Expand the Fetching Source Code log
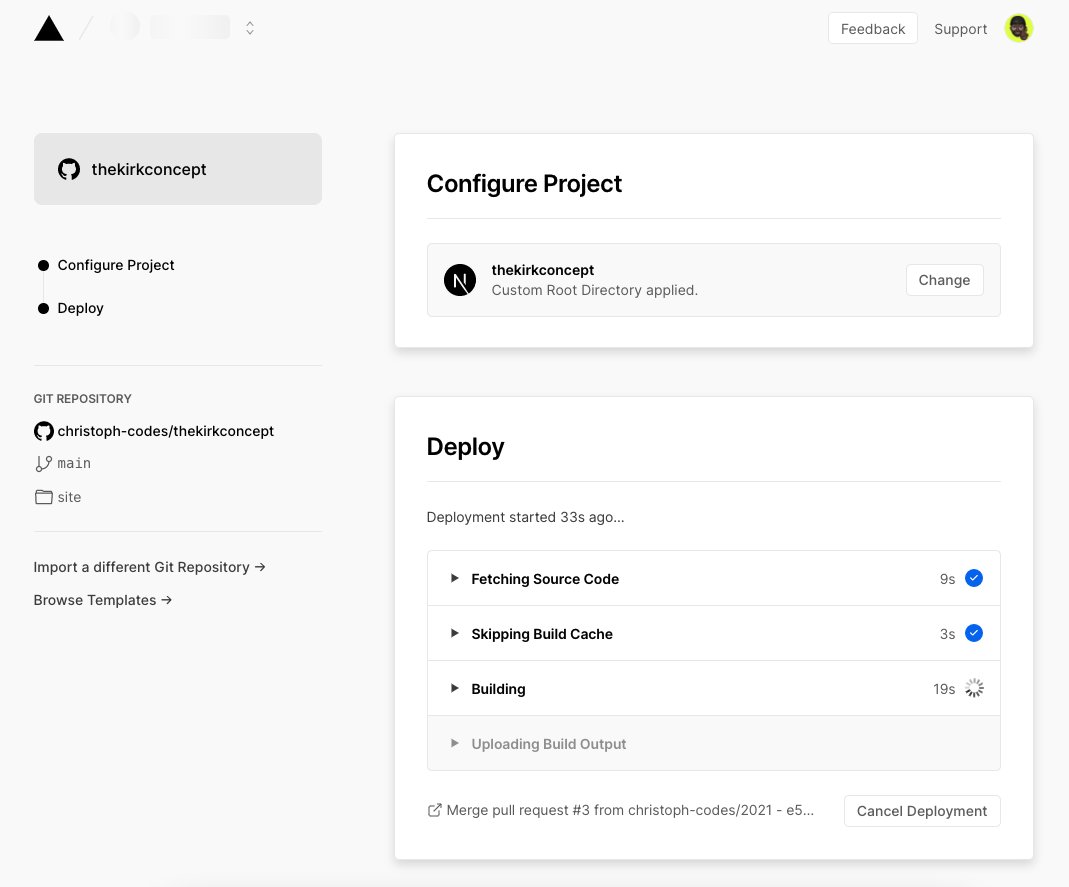1069x887 pixels. tap(455, 578)
